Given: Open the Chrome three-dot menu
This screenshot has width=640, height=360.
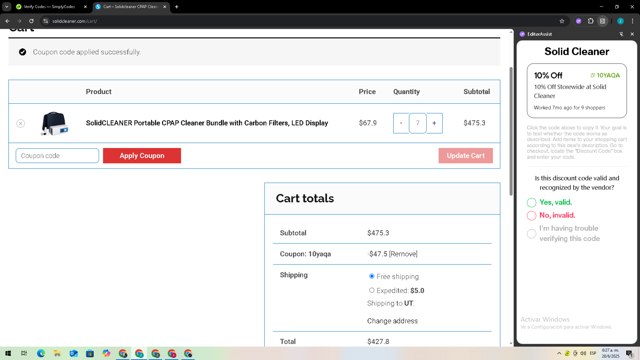Looking at the screenshot, I should (x=632, y=21).
